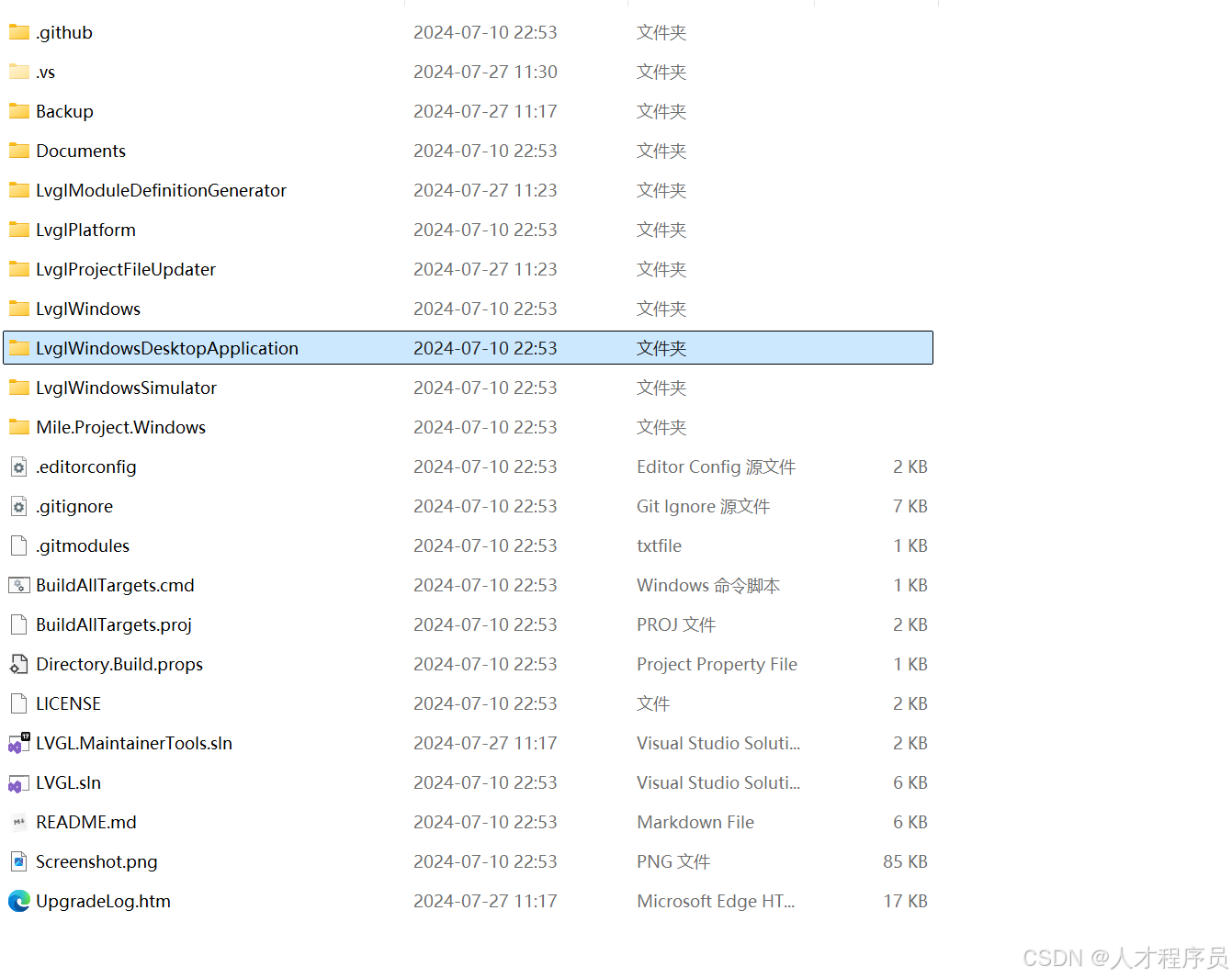Screen dimensions: 1232x978
Task: Select the LICENSE file name
Action: [69, 703]
